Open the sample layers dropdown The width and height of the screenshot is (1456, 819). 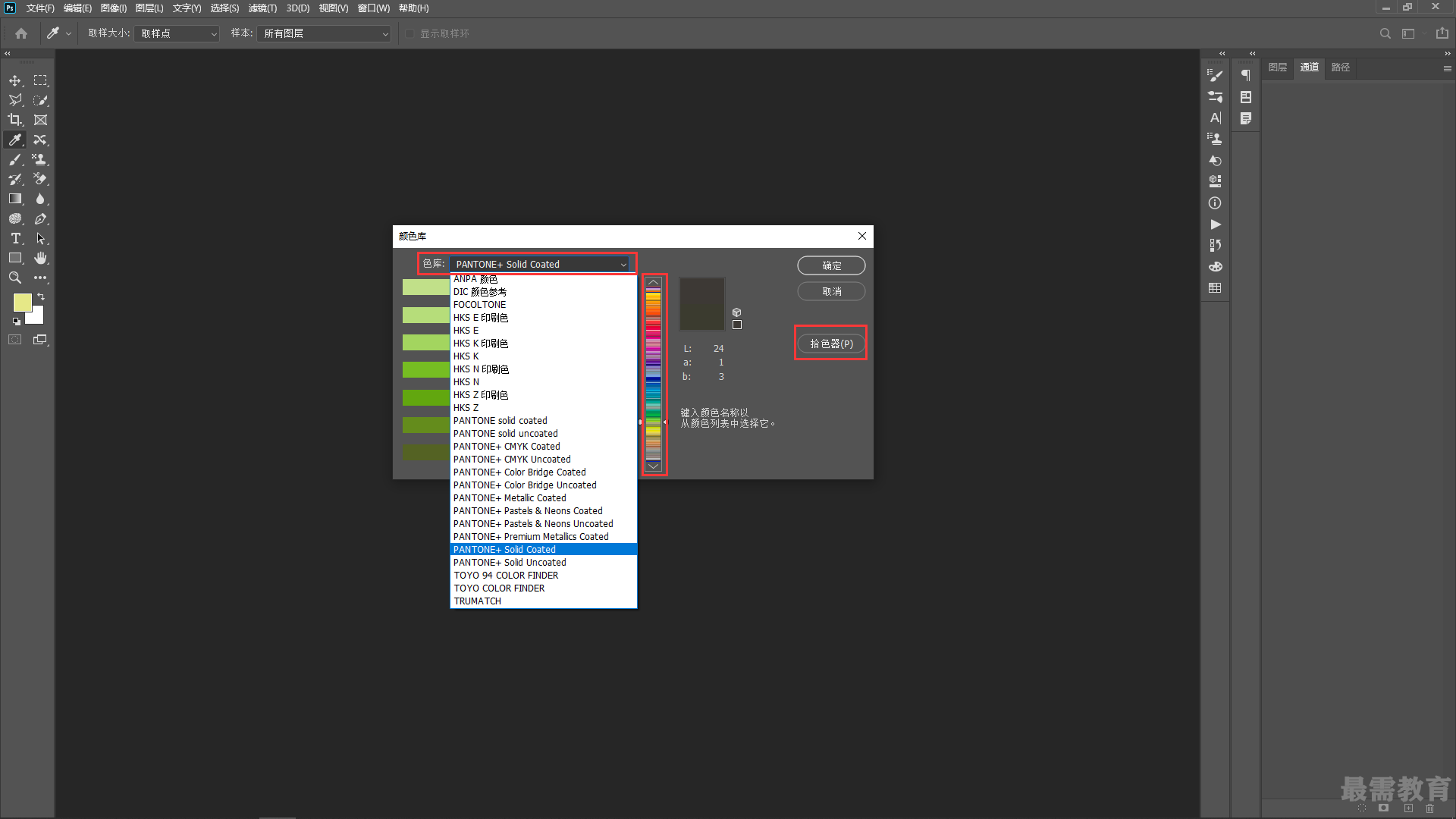[324, 33]
